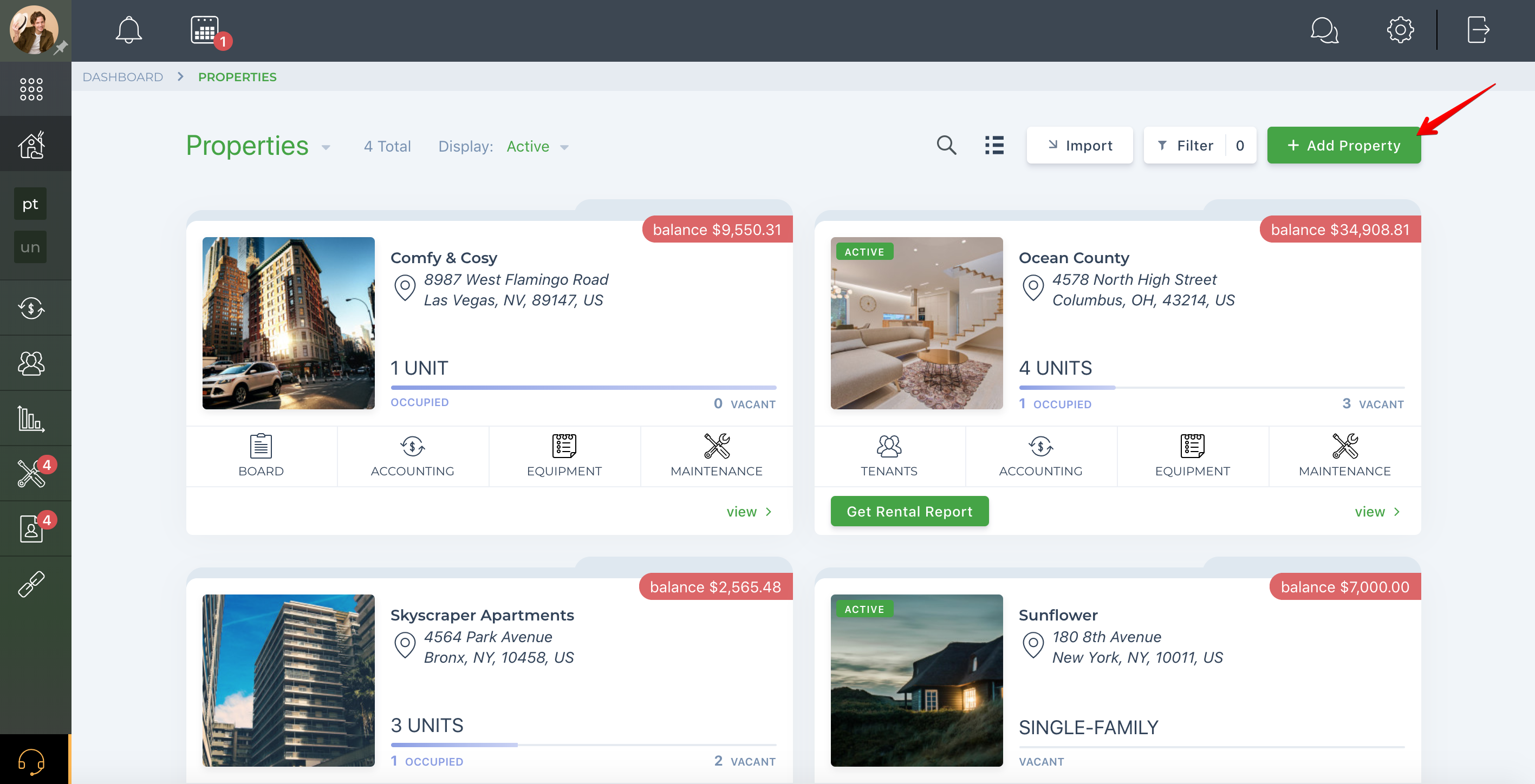This screenshot has height=784, width=1535.
Task: Expand the Properties title dropdown
Action: [326, 147]
